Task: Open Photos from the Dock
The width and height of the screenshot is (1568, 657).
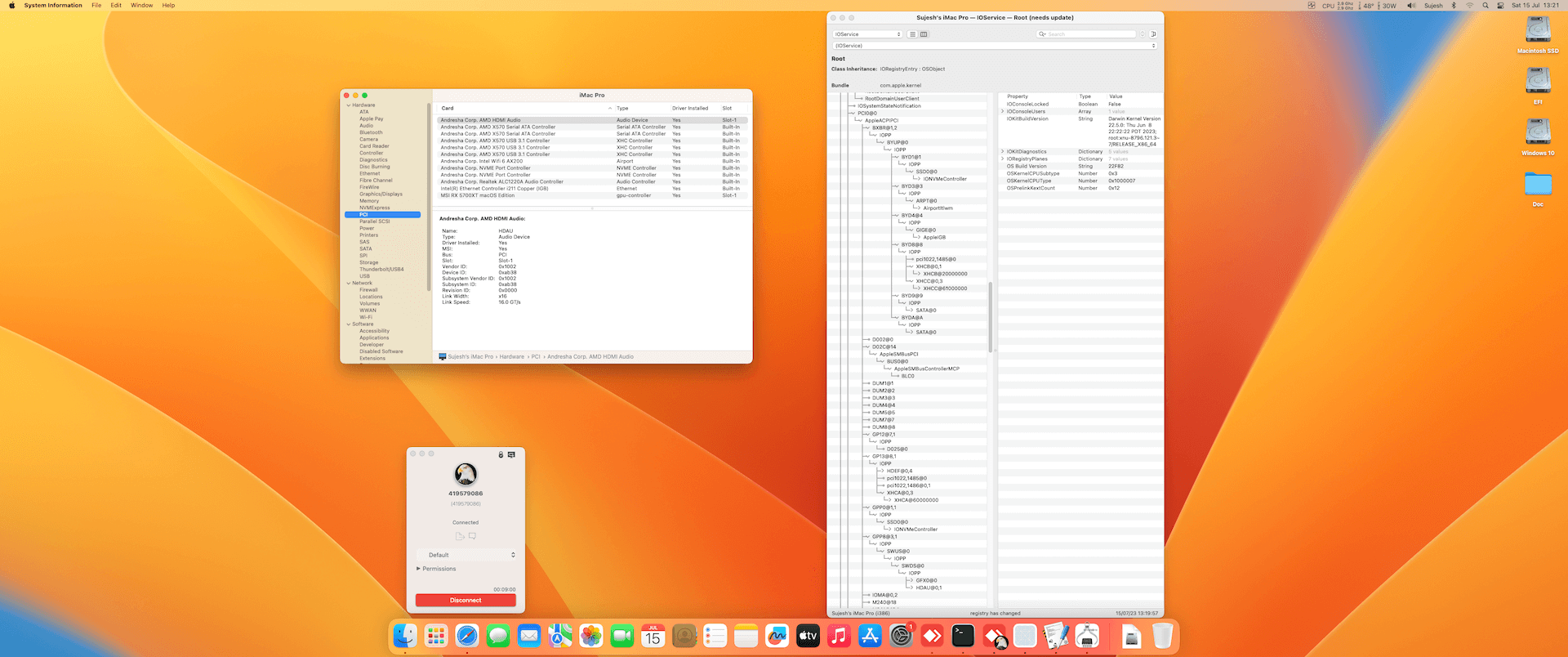Action: pos(591,636)
